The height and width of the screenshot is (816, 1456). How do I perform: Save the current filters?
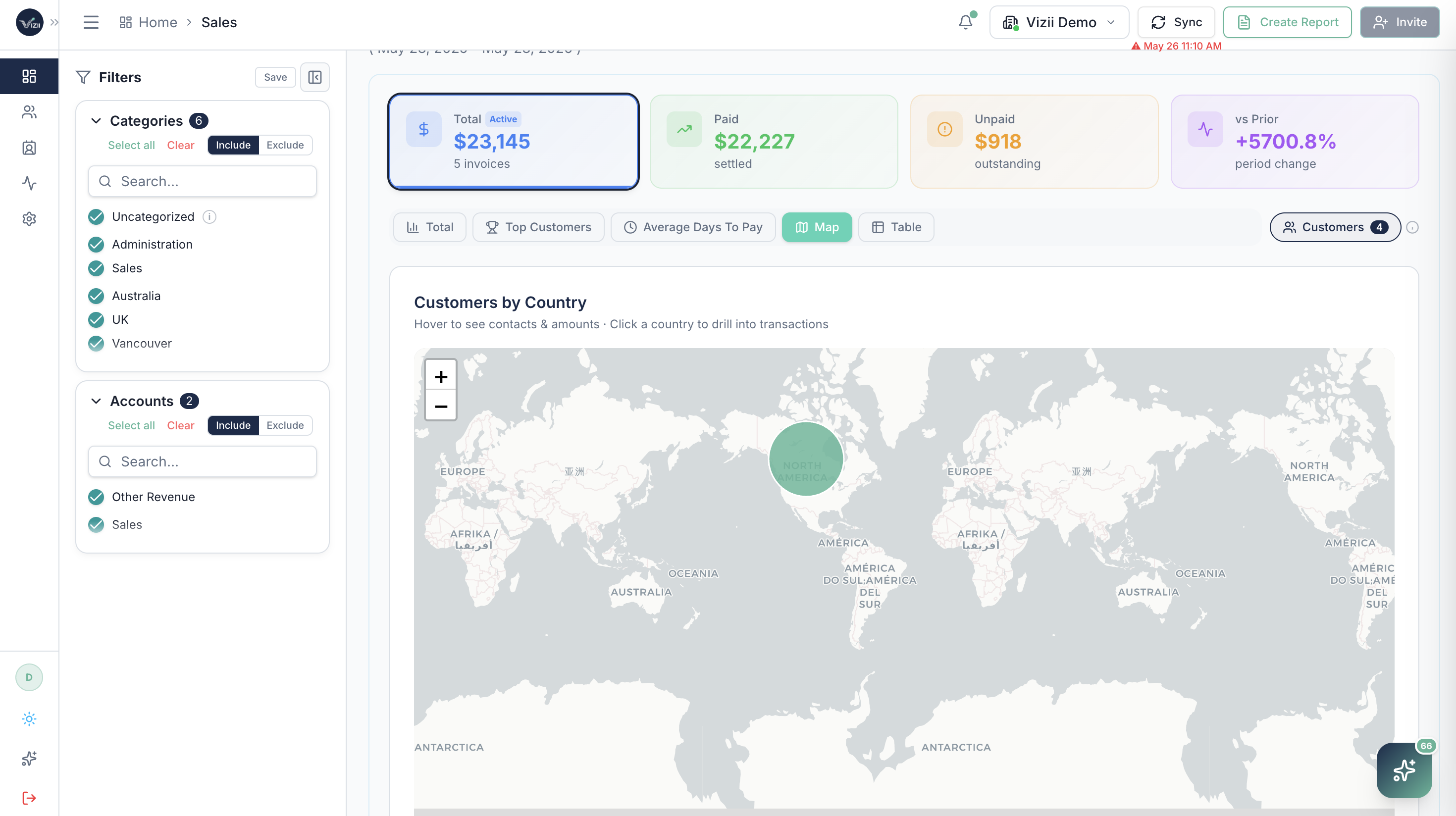pos(275,77)
